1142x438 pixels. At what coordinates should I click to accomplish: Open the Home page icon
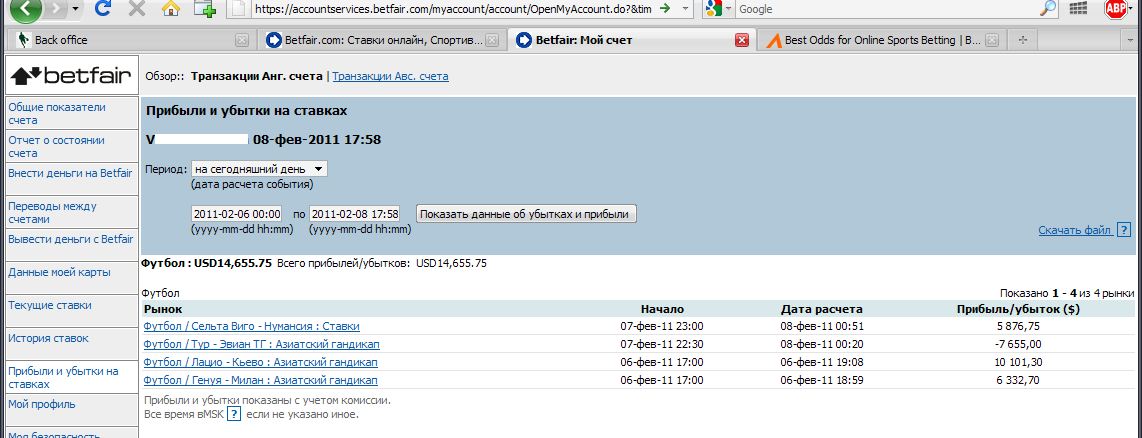click(170, 9)
